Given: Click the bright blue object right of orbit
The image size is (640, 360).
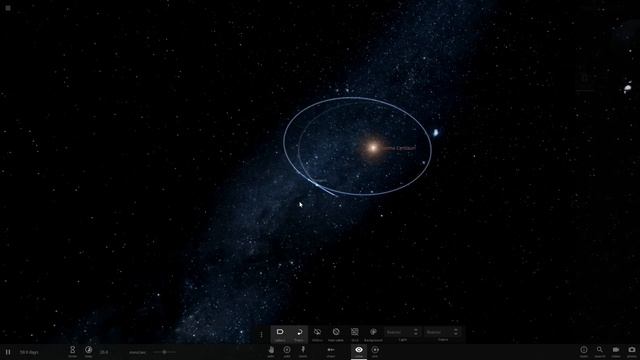Looking at the screenshot, I should click(436, 132).
